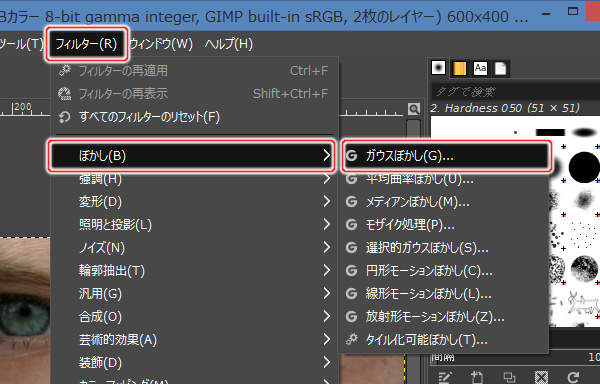
Task: Expand the 合成(O) submenu
Action: pyautogui.click(x=195, y=317)
